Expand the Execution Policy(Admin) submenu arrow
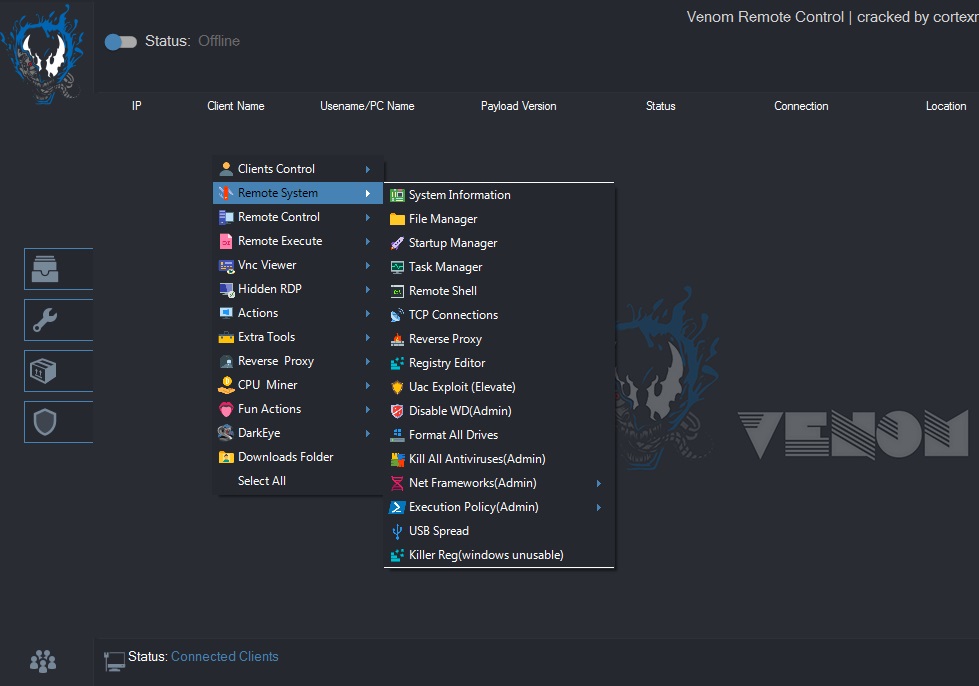Image resolution: width=979 pixels, height=686 pixels. click(x=598, y=507)
